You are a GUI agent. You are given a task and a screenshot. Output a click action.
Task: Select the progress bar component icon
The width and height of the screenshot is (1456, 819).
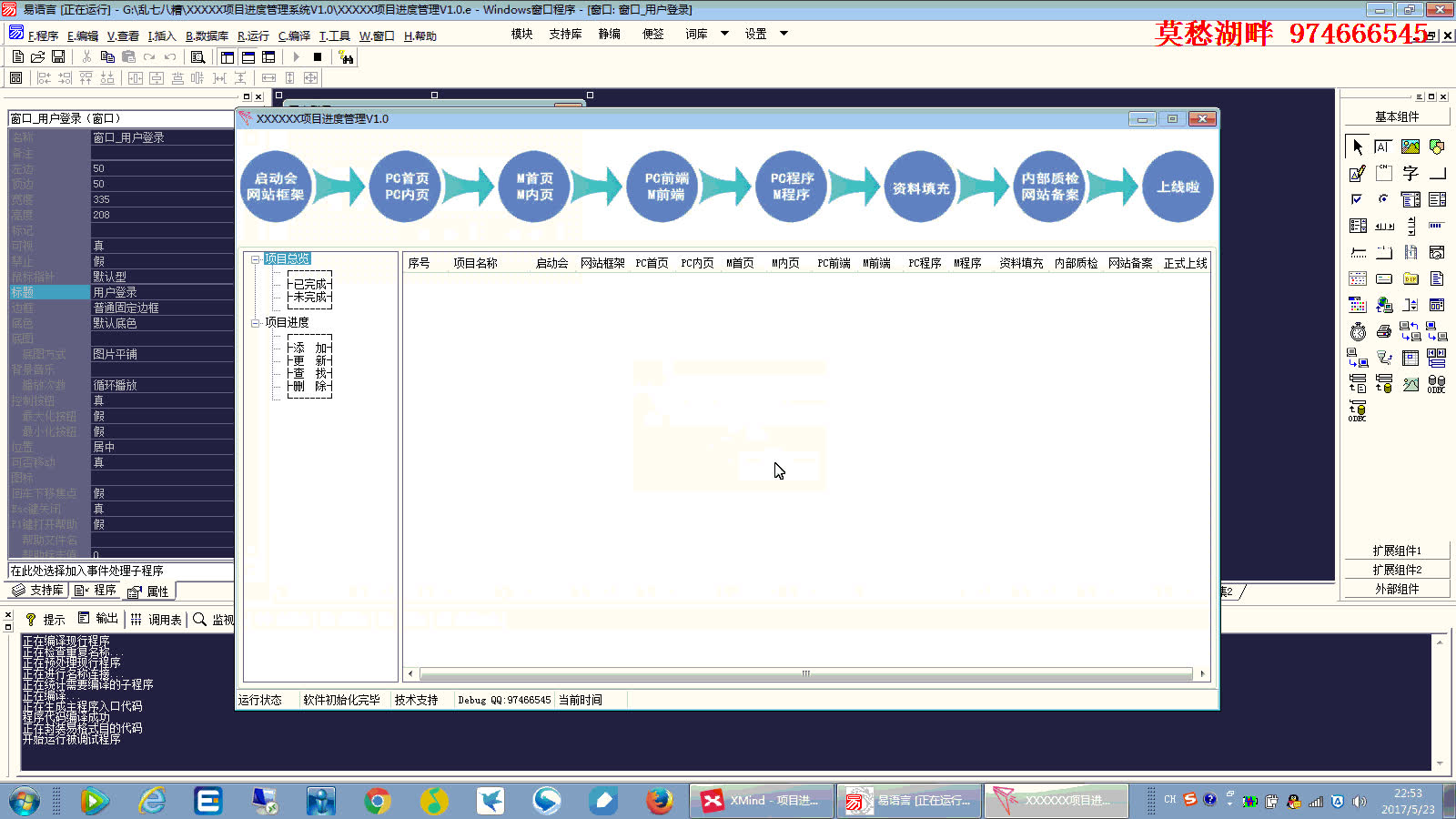[x=1437, y=226]
